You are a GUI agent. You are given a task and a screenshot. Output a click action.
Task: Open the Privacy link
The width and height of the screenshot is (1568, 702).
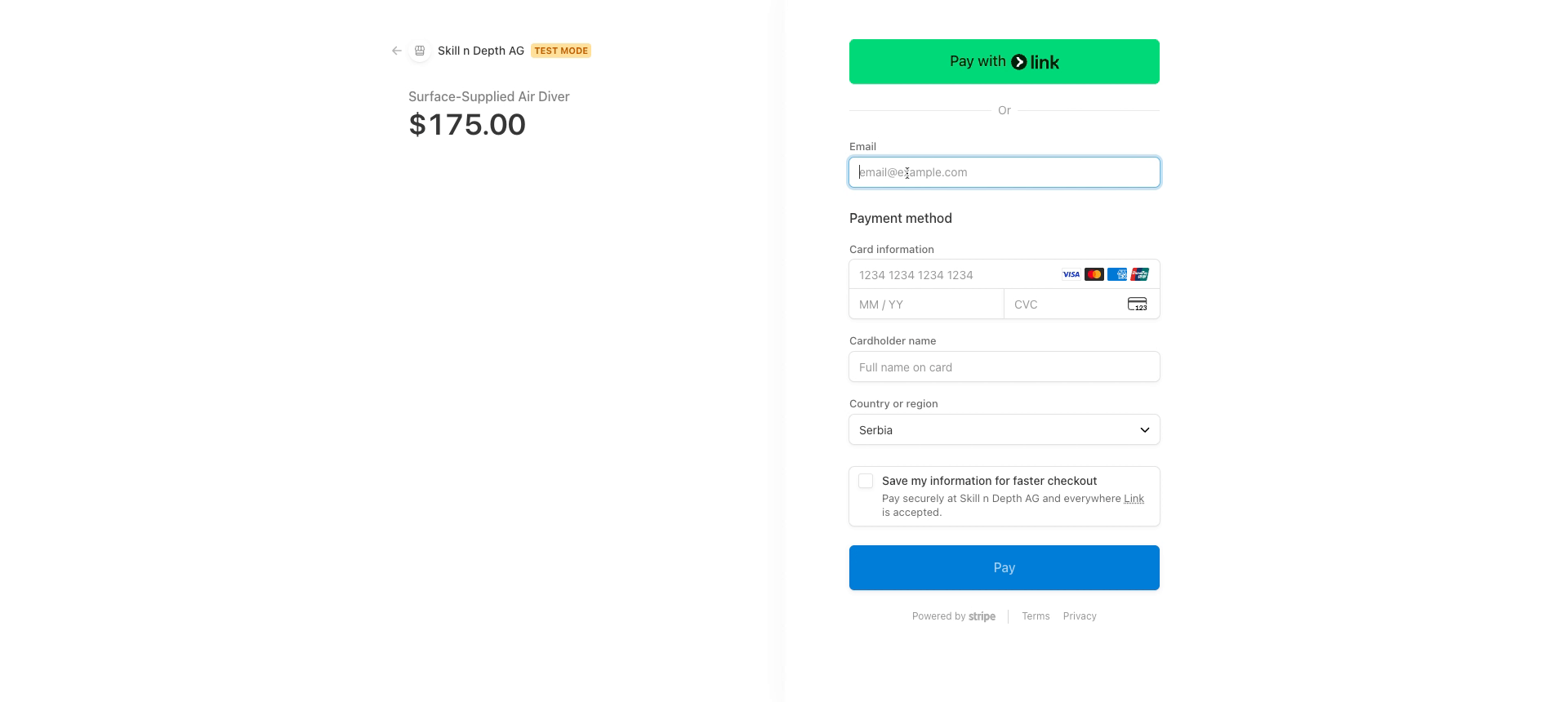(1080, 615)
